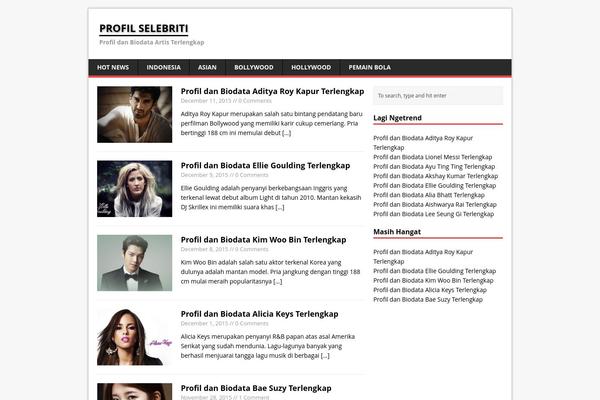Open the HOLLYWOOD category

pyautogui.click(x=311, y=67)
